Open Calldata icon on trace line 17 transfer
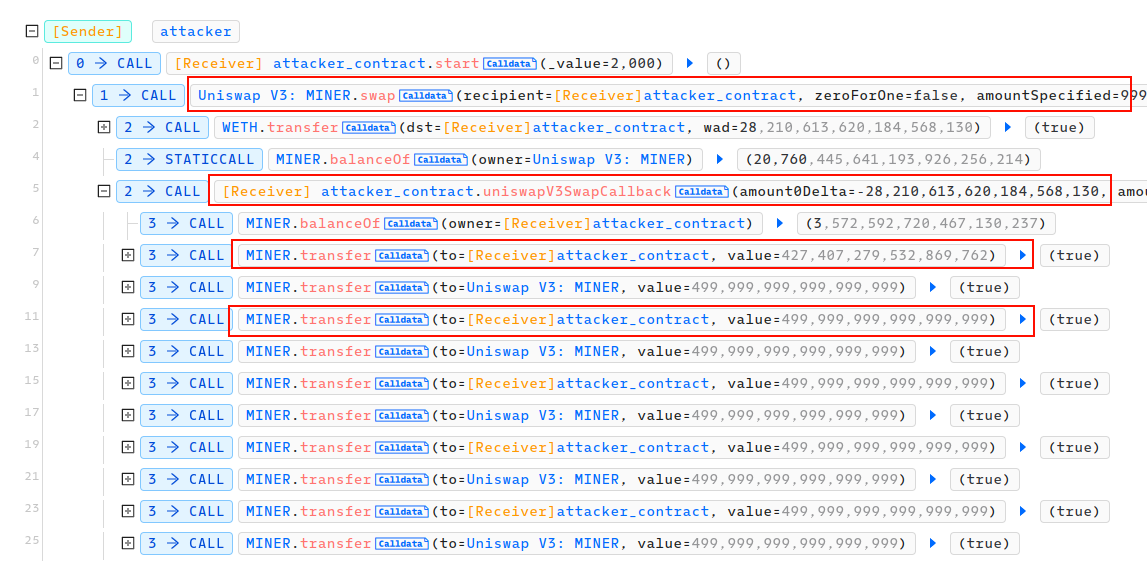The image size is (1147, 561). [402, 415]
